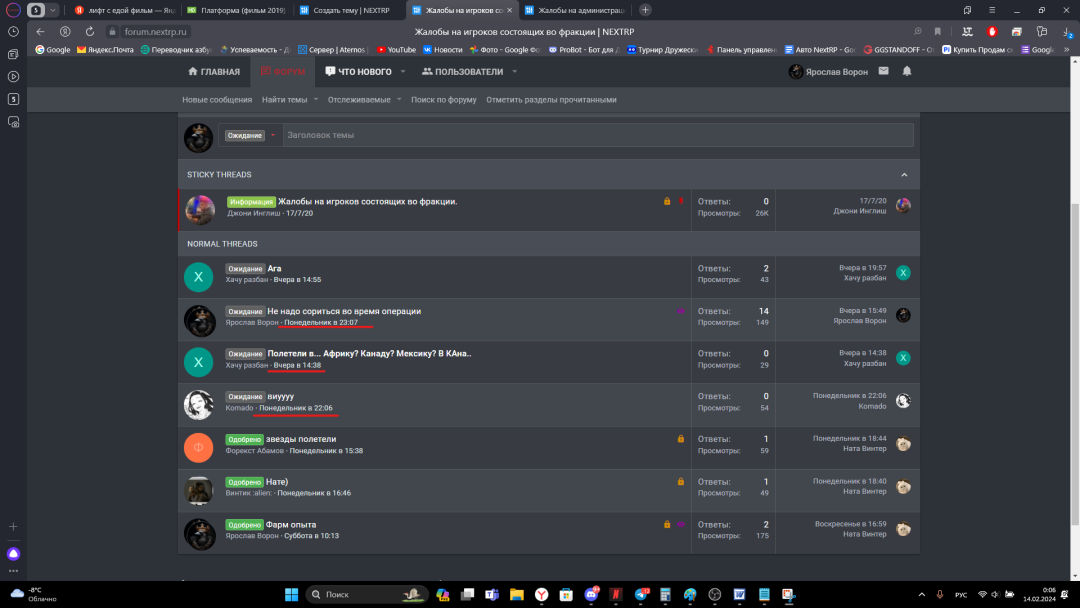
Task: Open the translate page icon
Action: 967,32
